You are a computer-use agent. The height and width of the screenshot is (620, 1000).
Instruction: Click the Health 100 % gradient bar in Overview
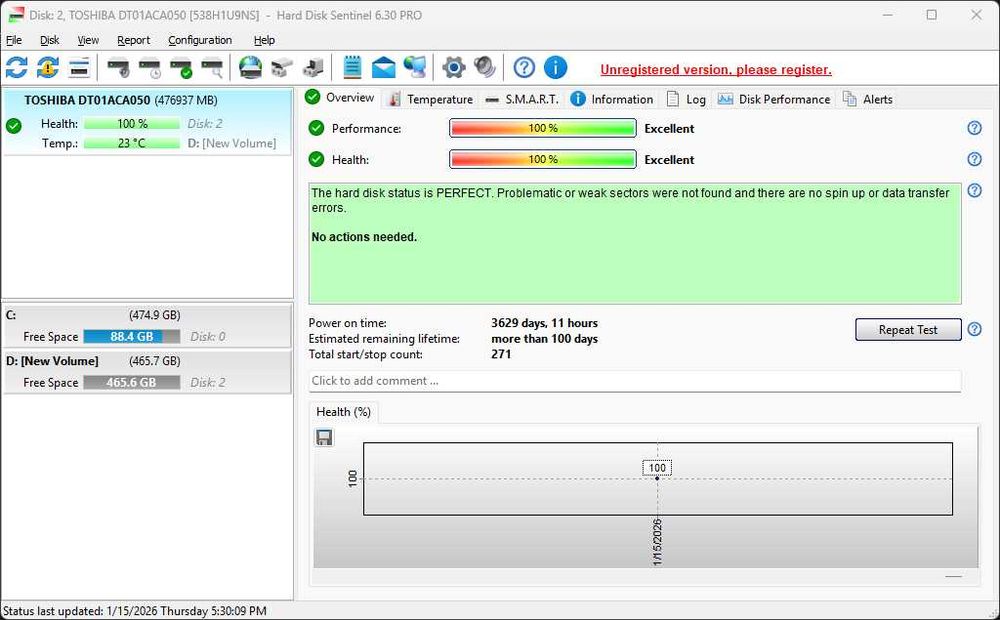click(x=543, y=159)
